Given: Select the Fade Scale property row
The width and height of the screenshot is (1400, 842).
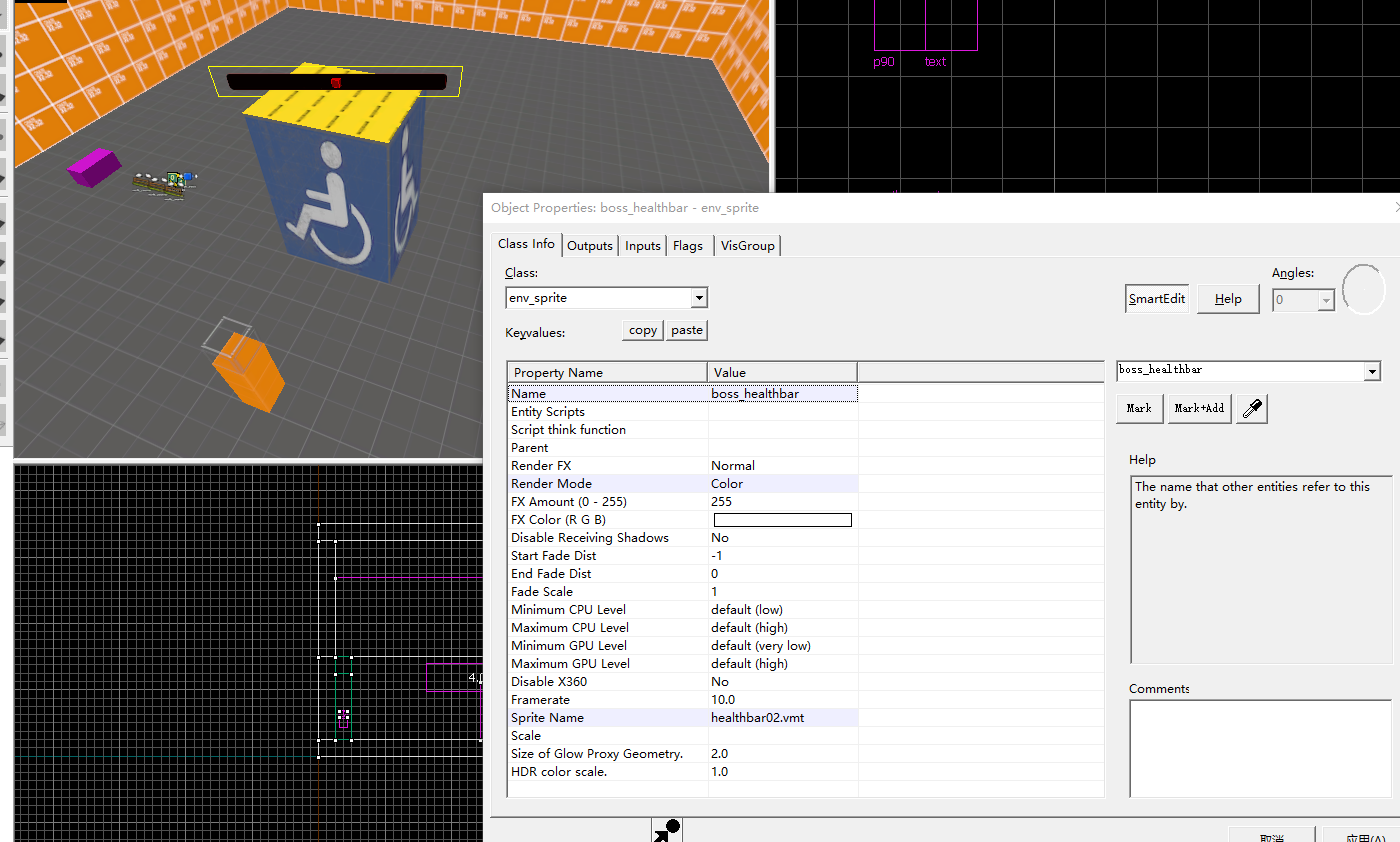Looking at the screenshot, I should 683,592.
